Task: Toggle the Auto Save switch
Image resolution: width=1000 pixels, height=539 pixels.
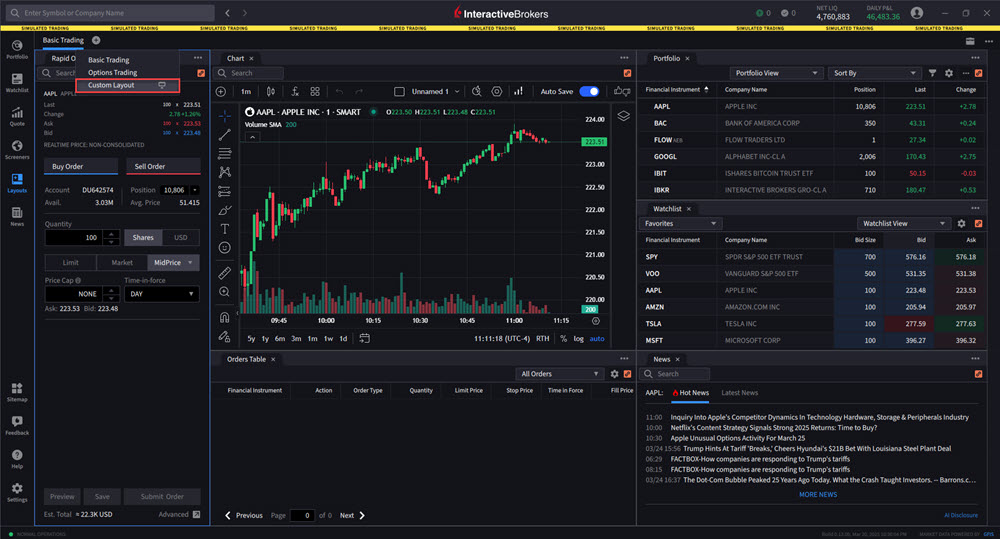Action: point(589,91)
